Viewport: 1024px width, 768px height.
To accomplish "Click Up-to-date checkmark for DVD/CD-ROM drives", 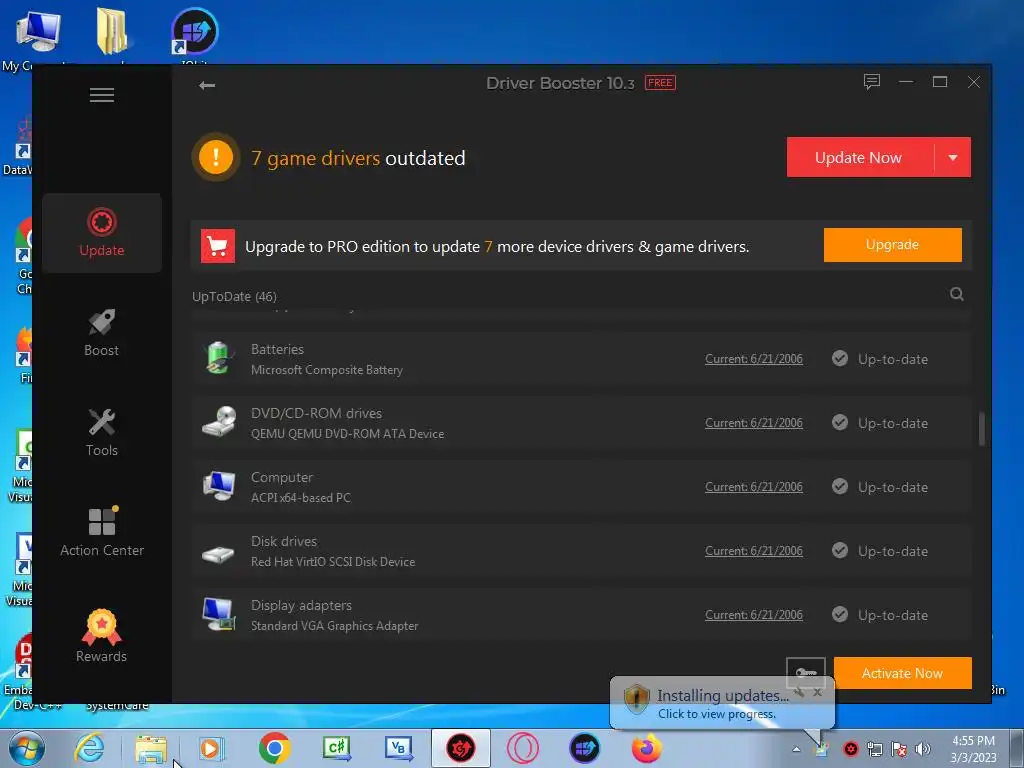I will (840, 423).
